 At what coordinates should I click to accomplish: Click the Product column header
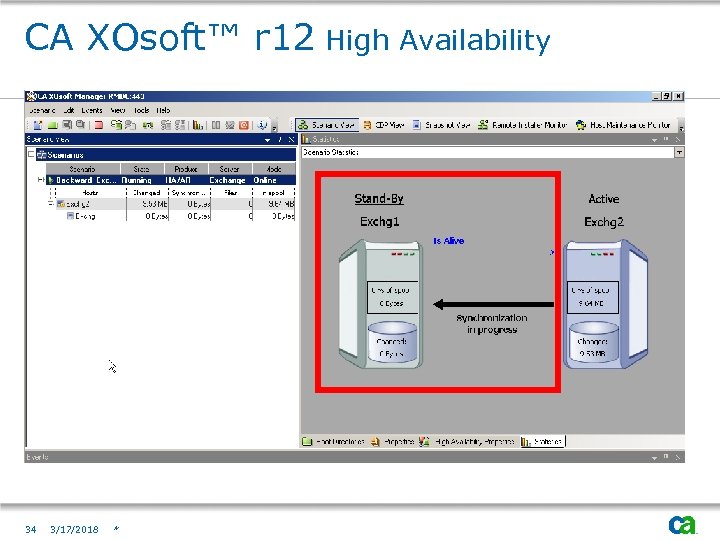pos(186,169)
